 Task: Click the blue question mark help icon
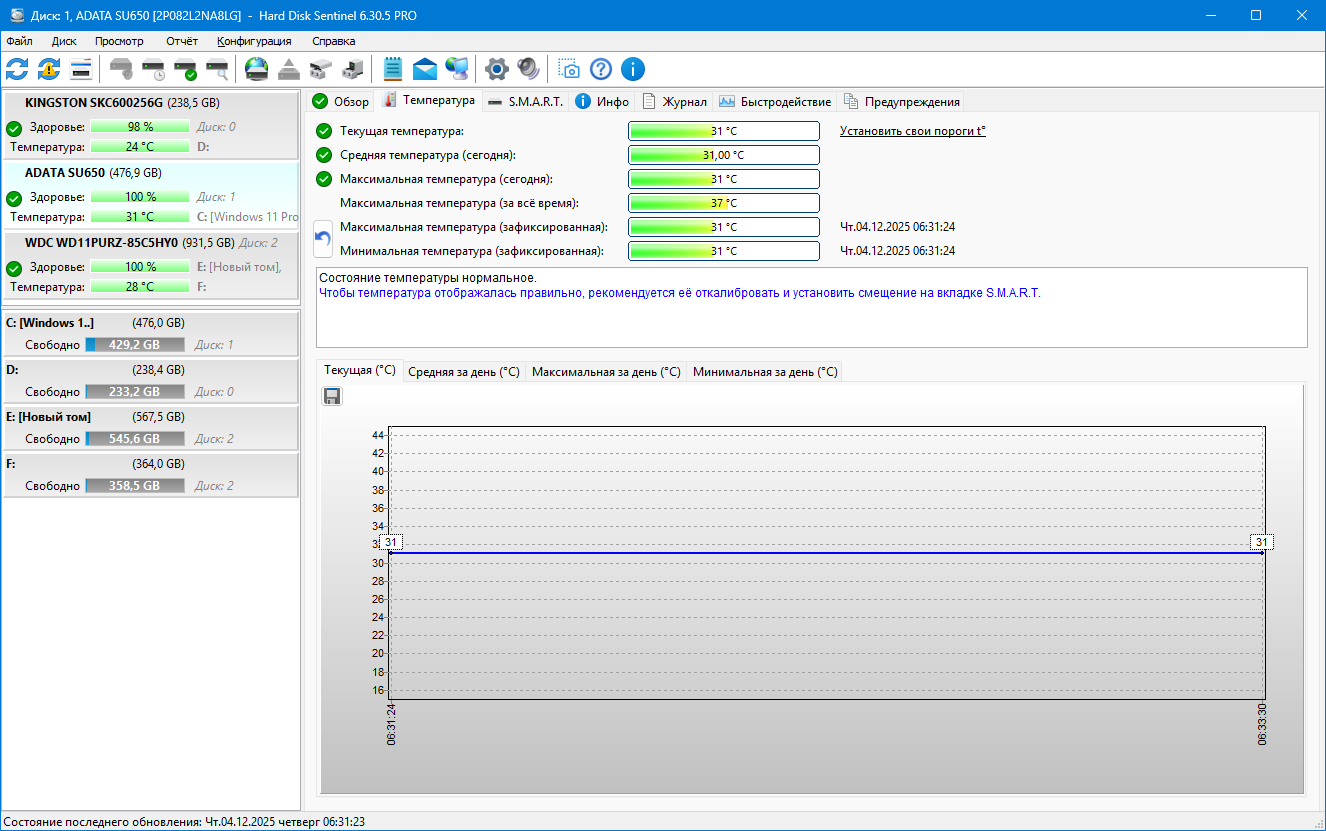click(x=600, y=69)
